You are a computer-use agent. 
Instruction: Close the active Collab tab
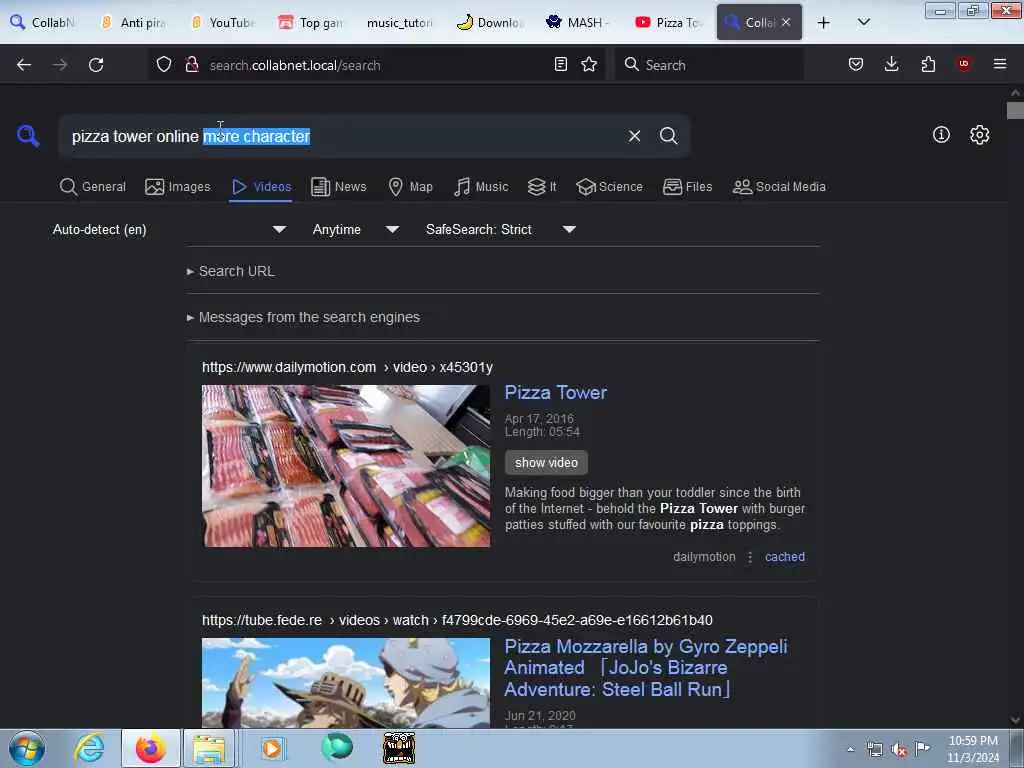tap(786, 22)
